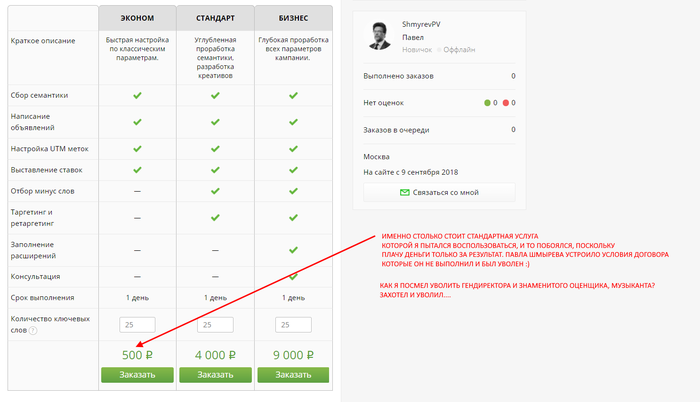Click Бизнес checkmark for Заполнение расширений
The image size is (700, 402).
293,249
